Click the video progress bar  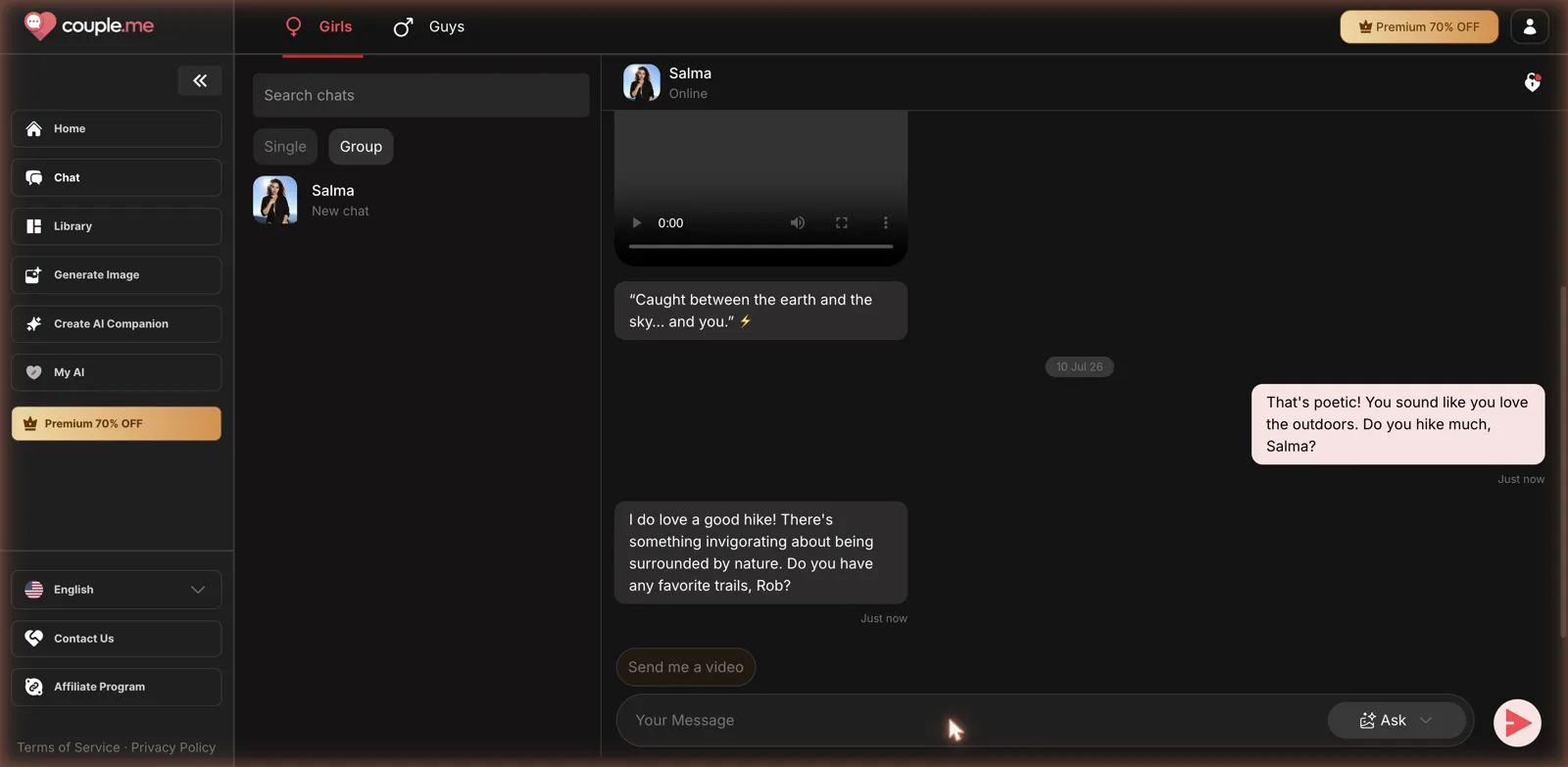click(x=760, y=247)
